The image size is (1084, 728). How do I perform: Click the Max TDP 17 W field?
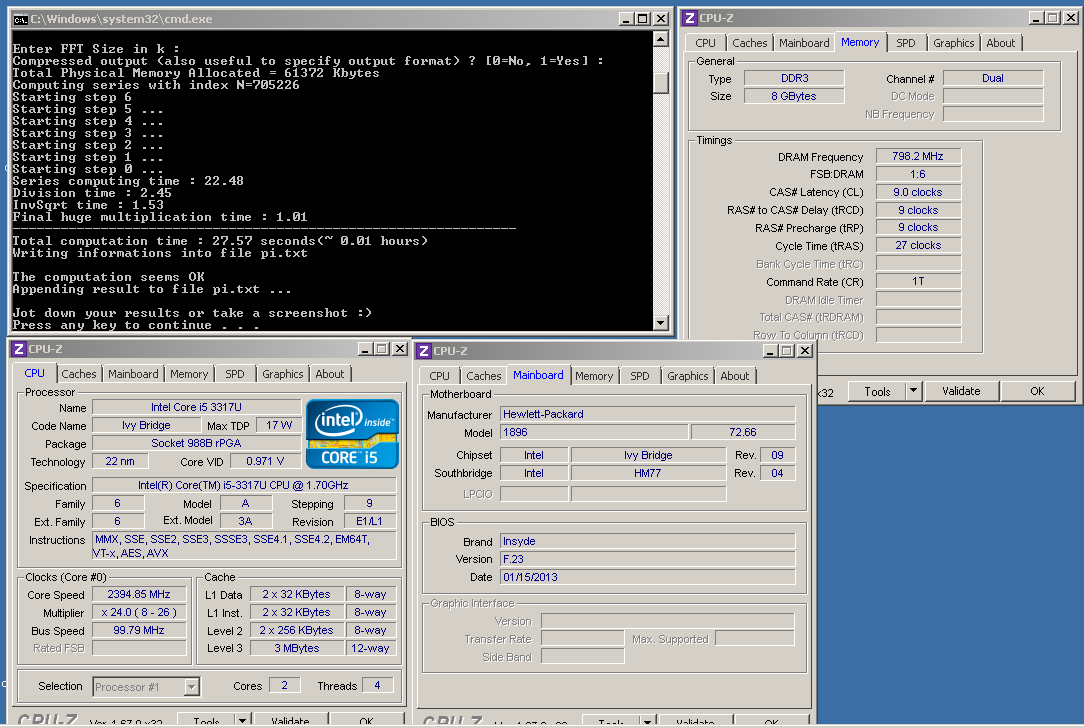pos(279,425)
